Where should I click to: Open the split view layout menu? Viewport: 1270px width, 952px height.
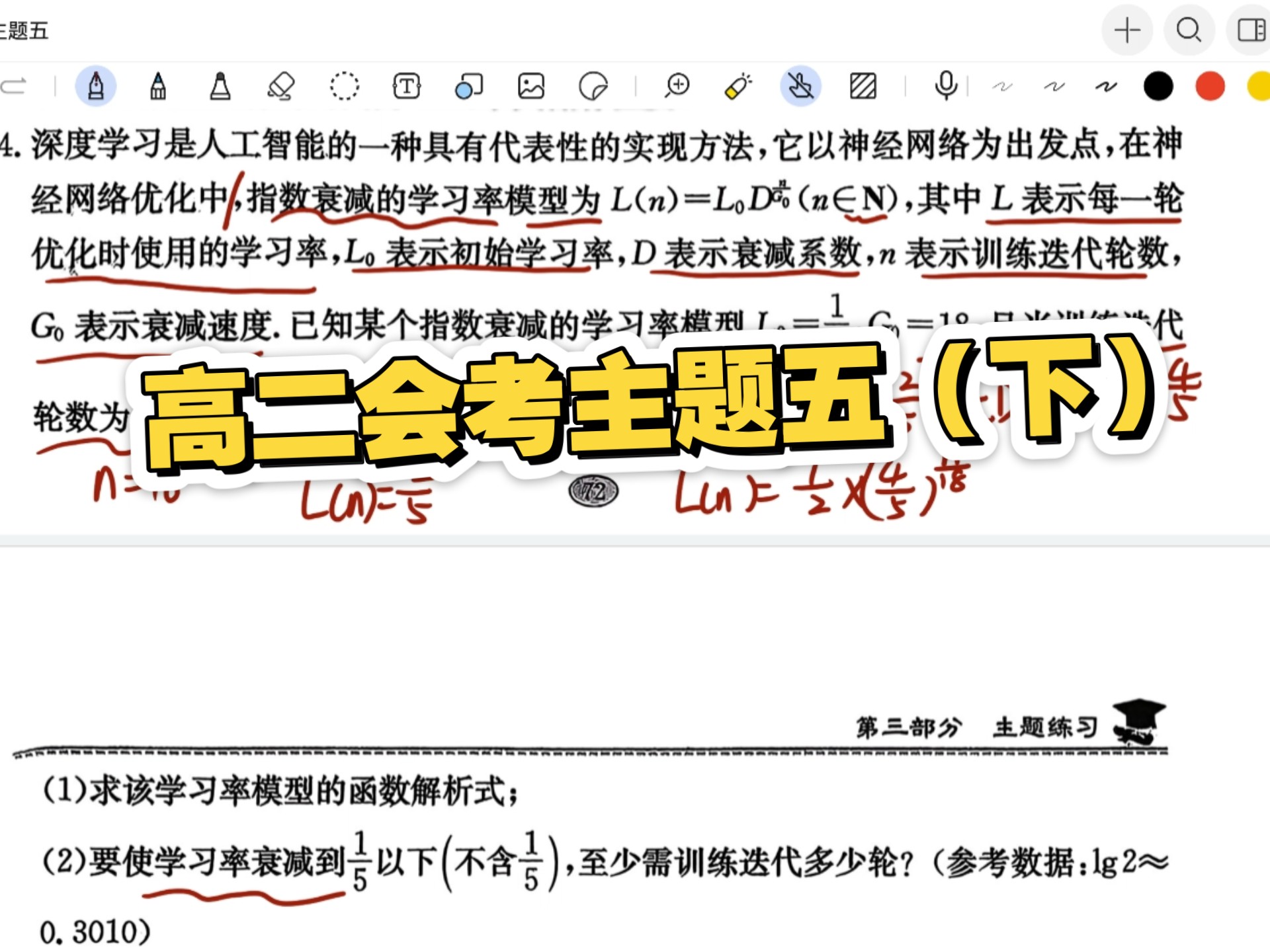[x=1252, y=30]
